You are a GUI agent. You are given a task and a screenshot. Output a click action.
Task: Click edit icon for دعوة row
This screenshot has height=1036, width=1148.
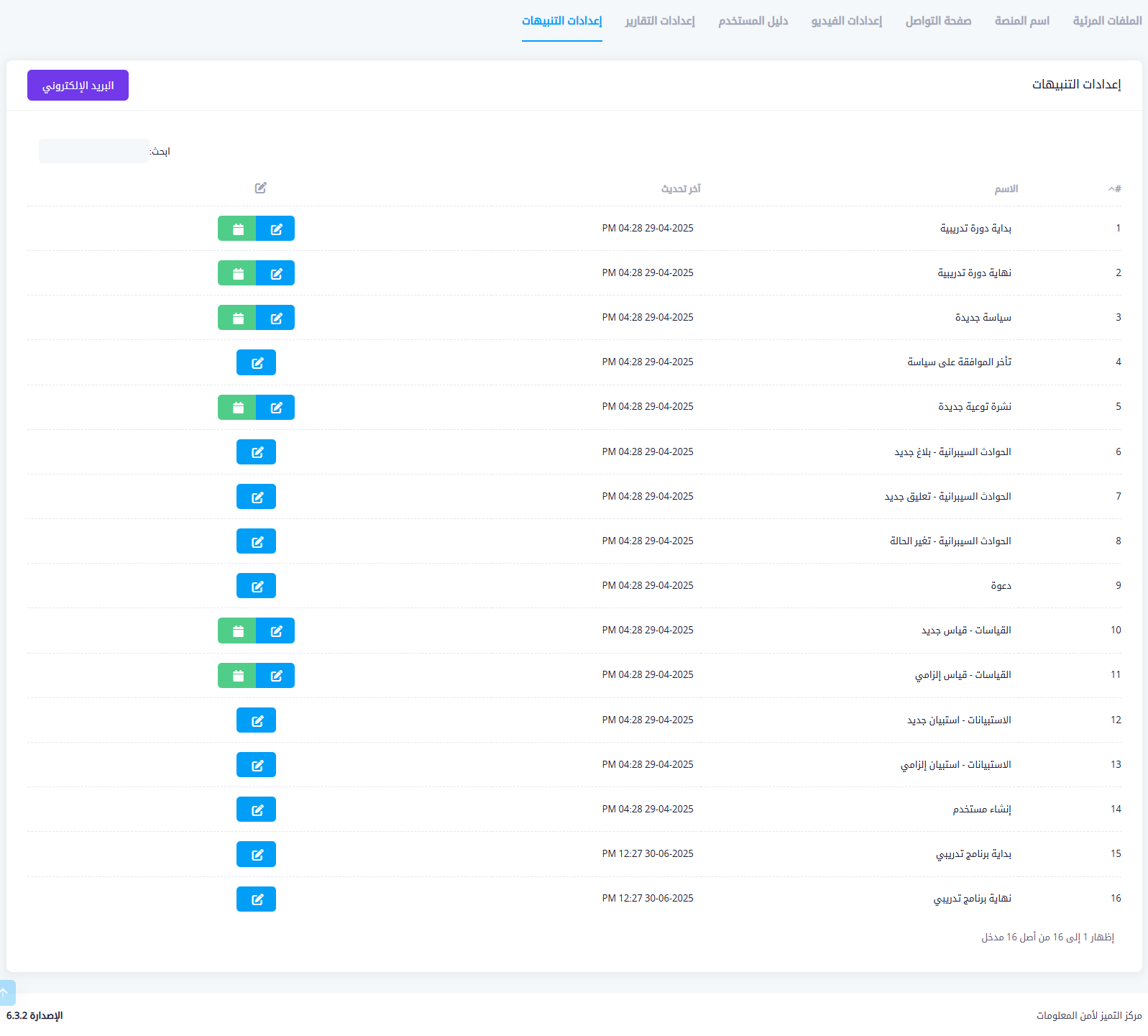click(256, 586)
